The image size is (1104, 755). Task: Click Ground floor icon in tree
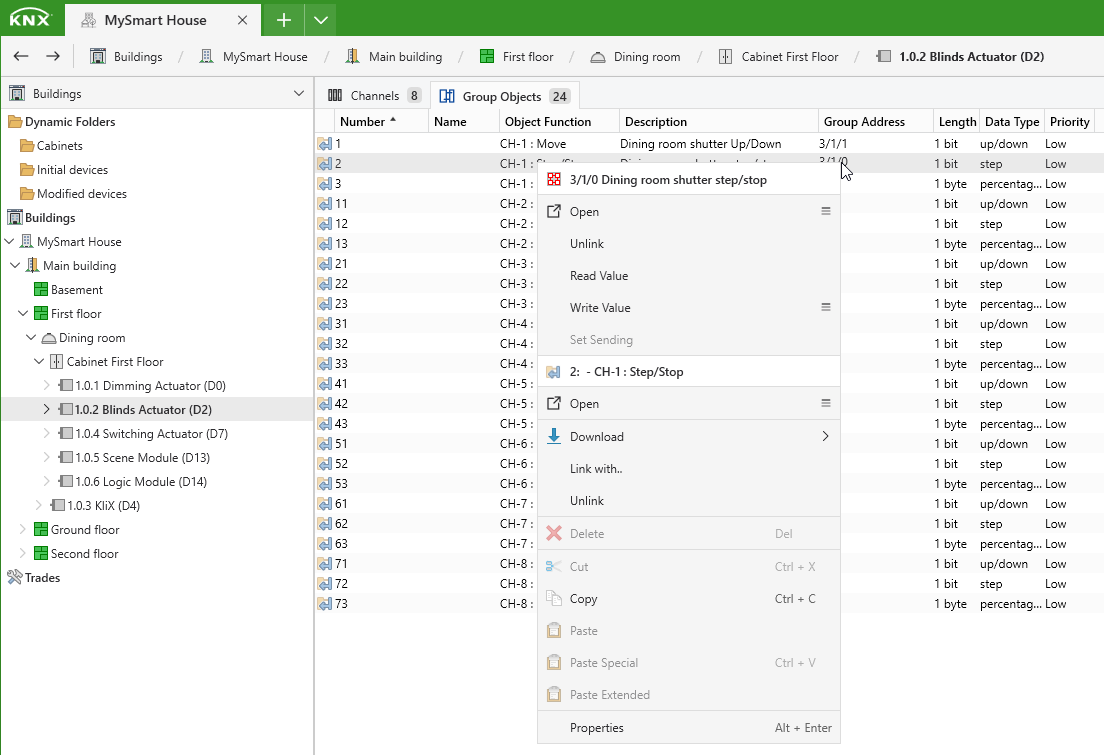click(x=41, y=530)
